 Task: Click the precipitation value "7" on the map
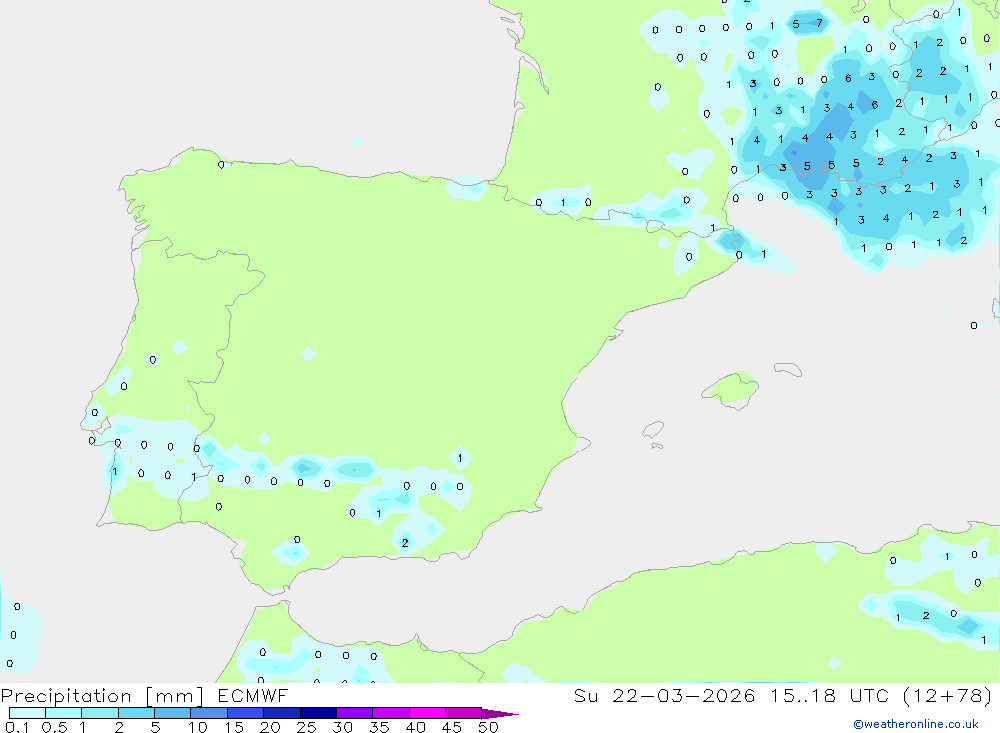(820, 23)
